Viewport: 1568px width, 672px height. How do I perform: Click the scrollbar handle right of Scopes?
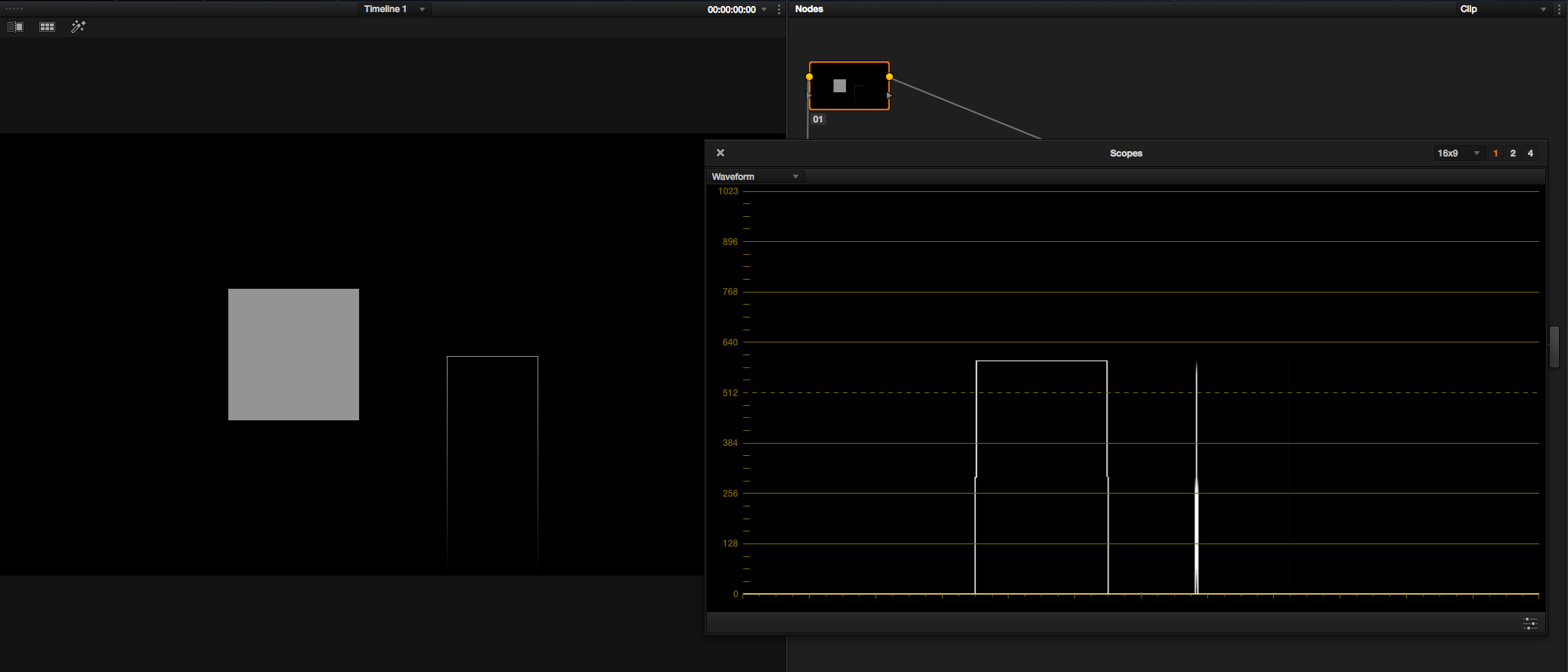coord(1554,346)
